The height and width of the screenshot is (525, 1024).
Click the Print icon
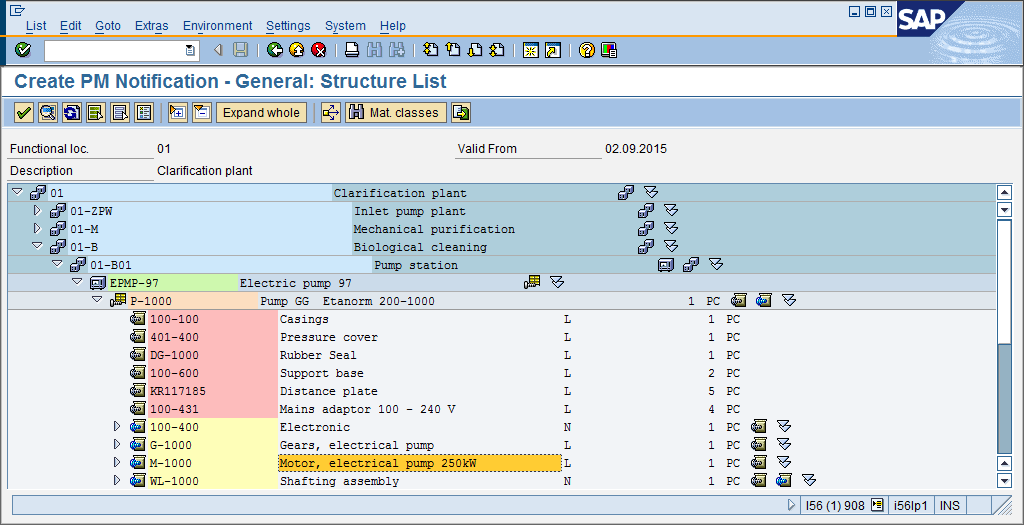click(352, 50)
